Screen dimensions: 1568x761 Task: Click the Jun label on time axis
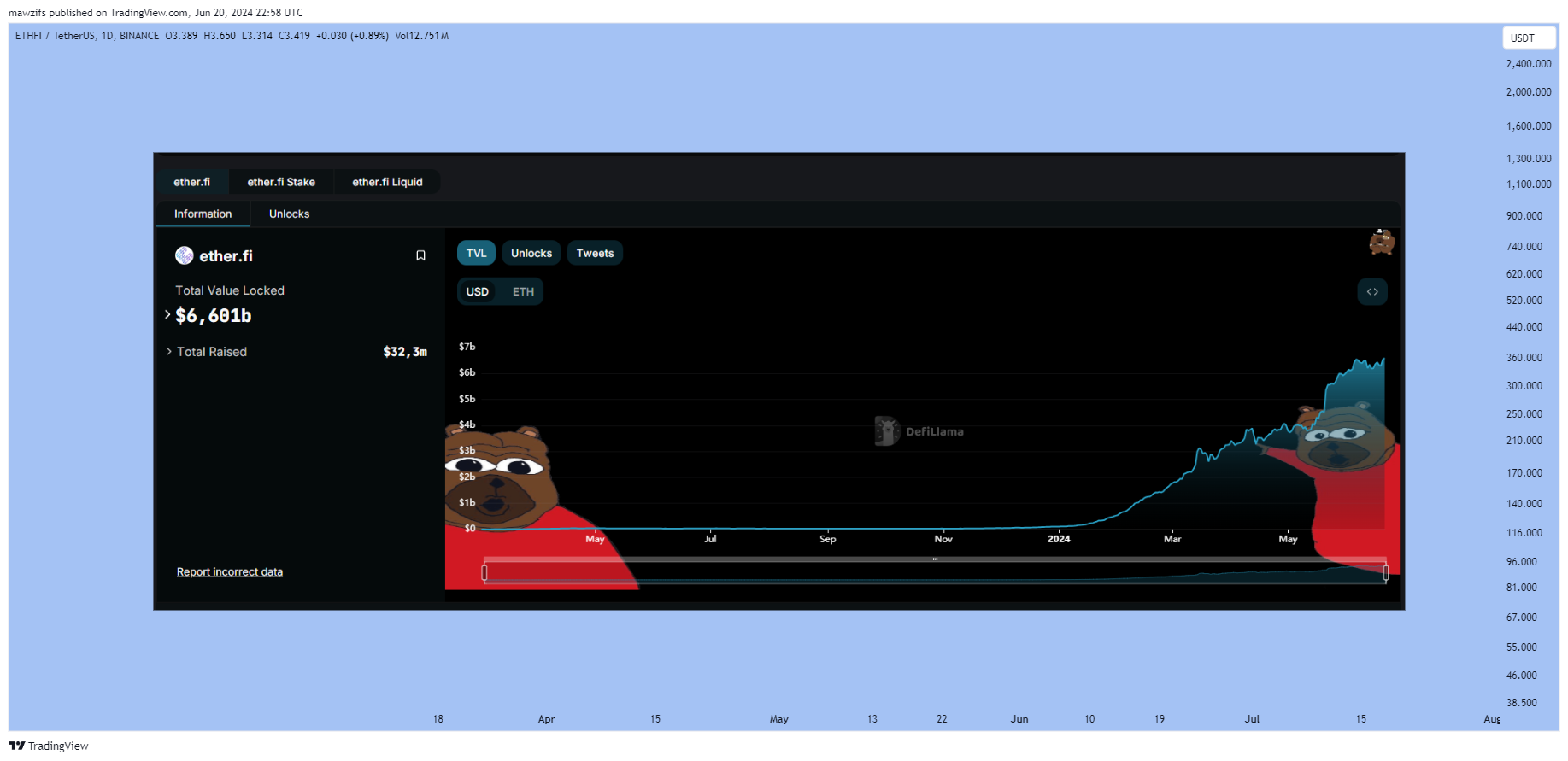pos(1019,719)
